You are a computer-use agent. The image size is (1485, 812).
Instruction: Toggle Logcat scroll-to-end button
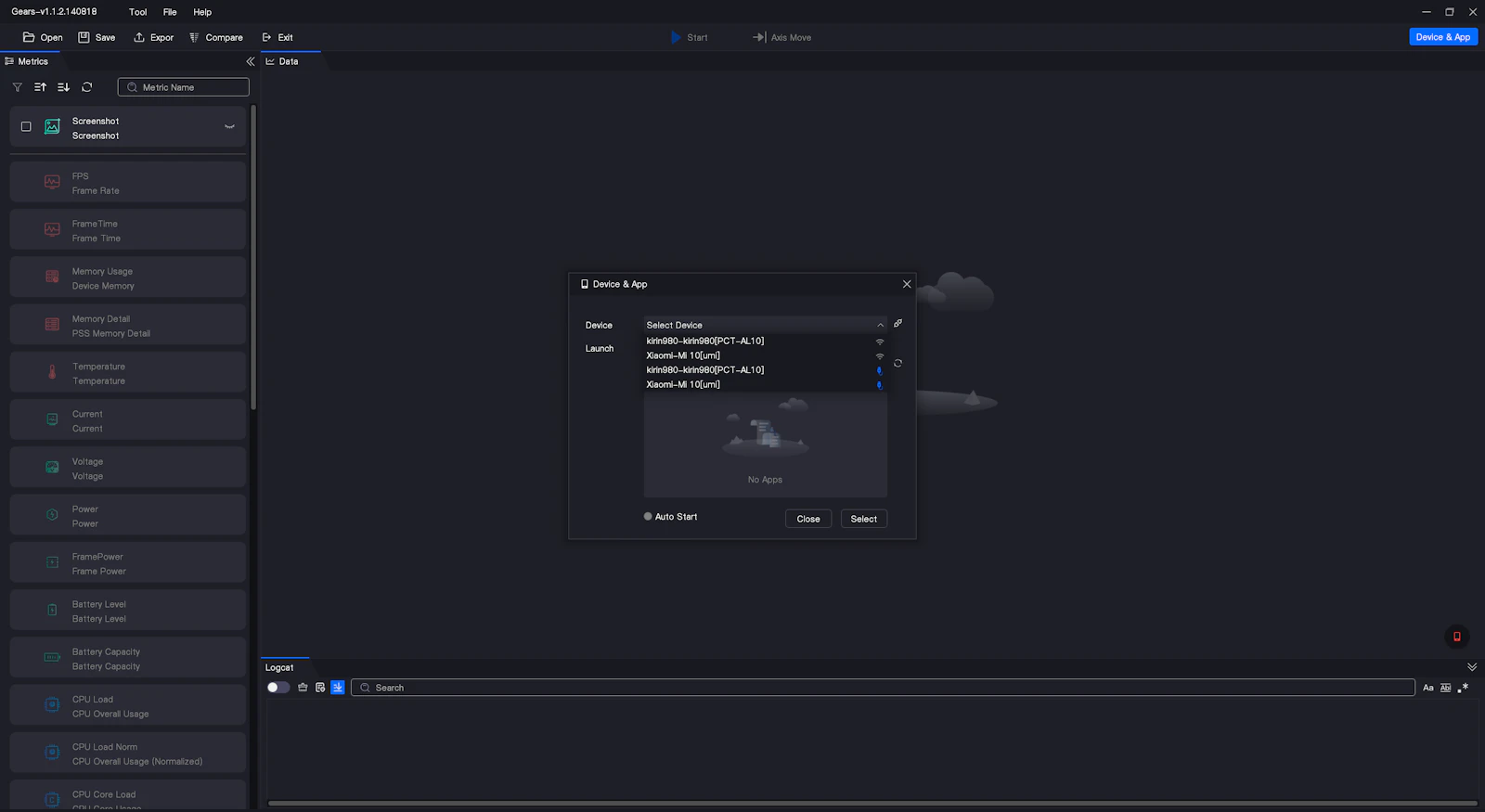pyautogui.click(x=338, y=688)
